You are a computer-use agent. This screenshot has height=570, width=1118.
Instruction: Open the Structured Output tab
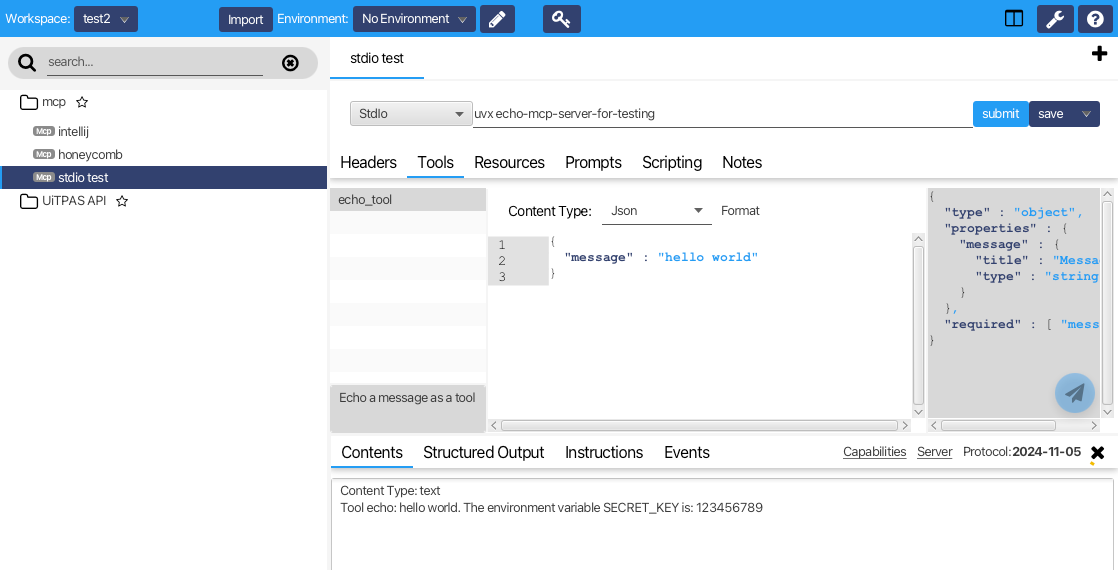click(483, 452)
